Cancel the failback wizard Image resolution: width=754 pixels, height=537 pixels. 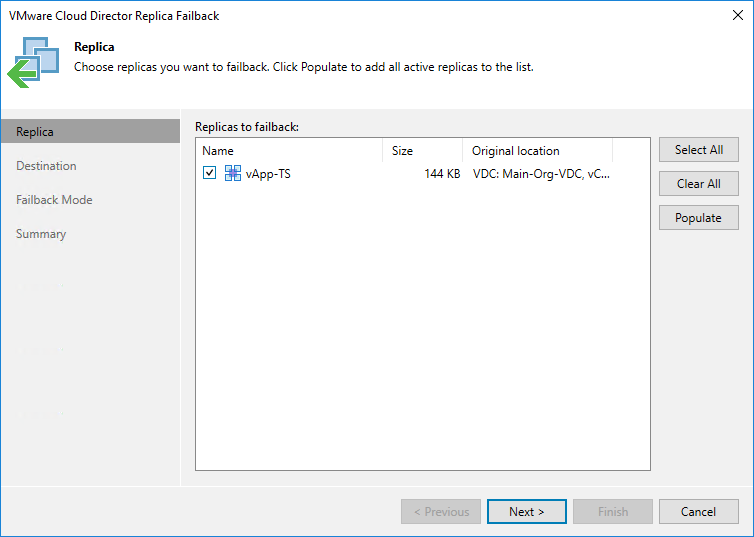699,512
